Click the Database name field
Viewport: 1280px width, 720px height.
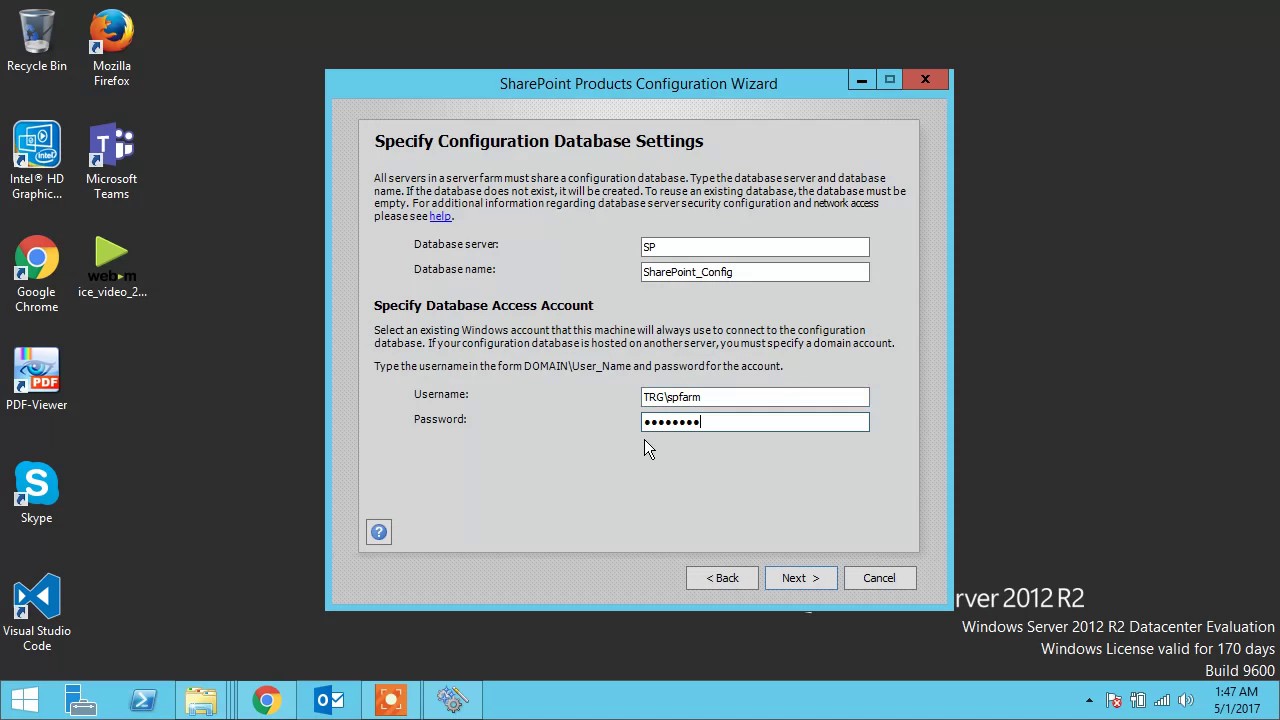click(x=755, y=272)
